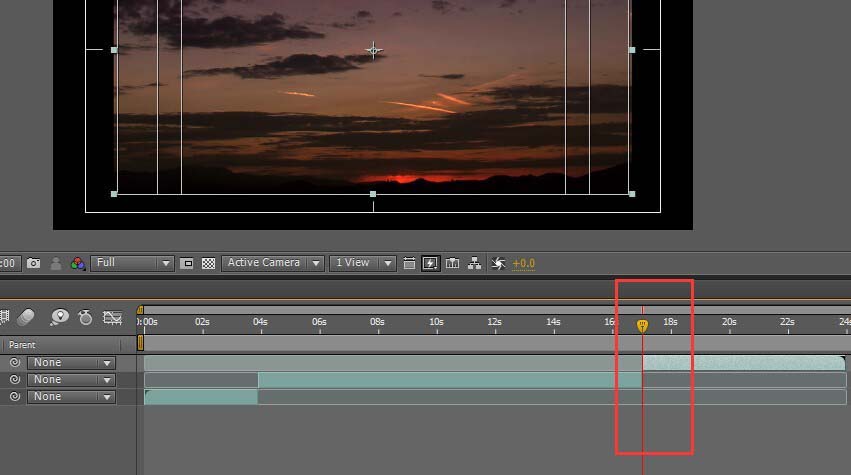The image size is (851, 475).
Task: Click the 02s mark on time ruler
Action: pos(202,322)
